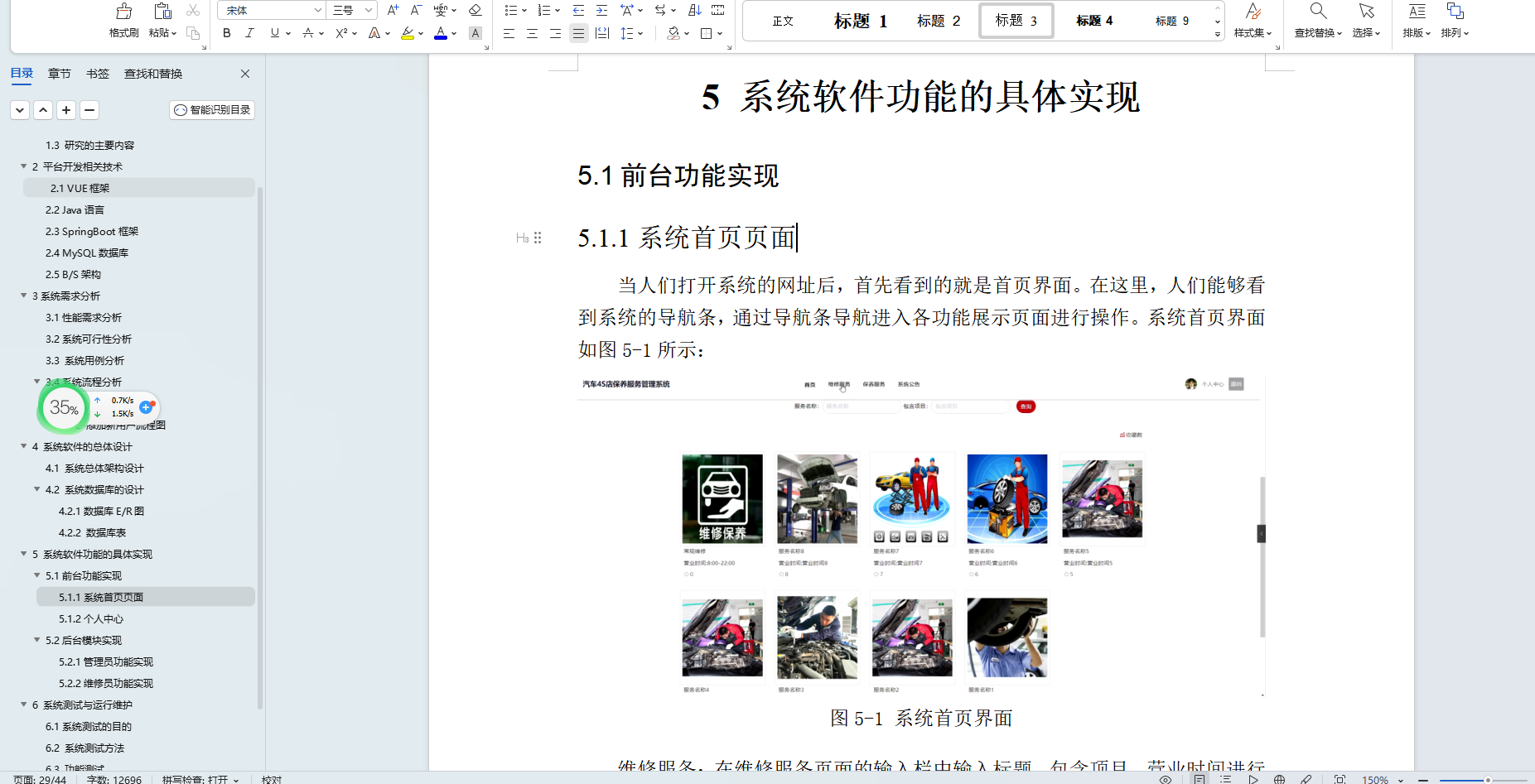This screenshot has width=1535, height=784.
Task: Click the Select cursor arrow icon
Action: (x=1366, y=12)
